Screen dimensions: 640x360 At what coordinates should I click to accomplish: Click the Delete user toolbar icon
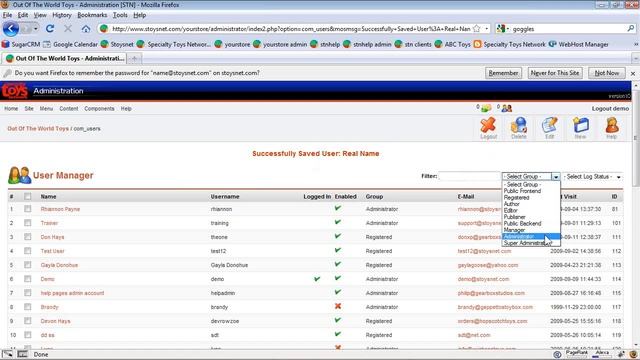[x=519, y=128]
